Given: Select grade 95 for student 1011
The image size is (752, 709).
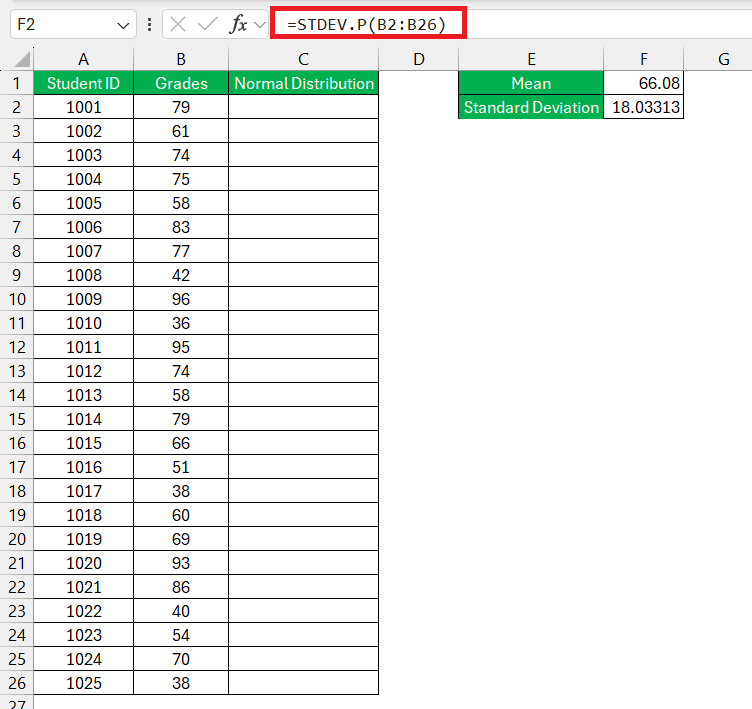Looking at the screenshot, I should point(181,347).
